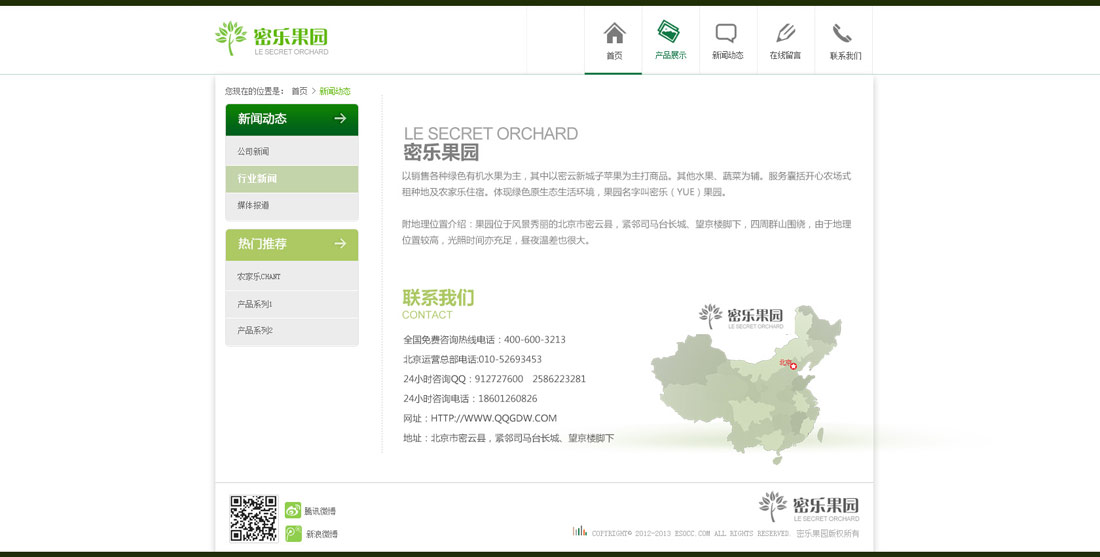Click the China map image
The image size is (1100, 557).
coord(746,386)
